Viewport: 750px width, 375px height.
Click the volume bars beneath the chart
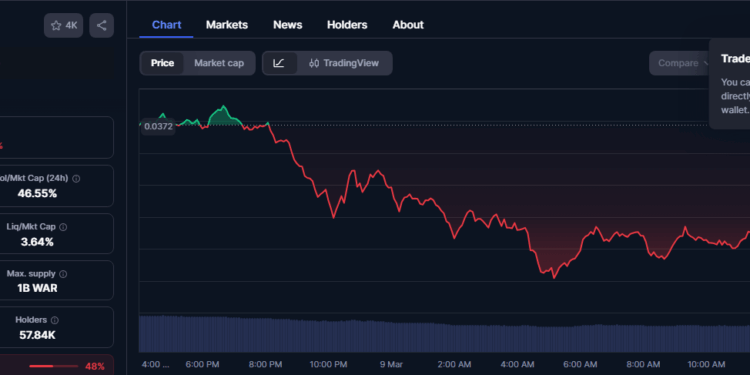tap(444, 334)
